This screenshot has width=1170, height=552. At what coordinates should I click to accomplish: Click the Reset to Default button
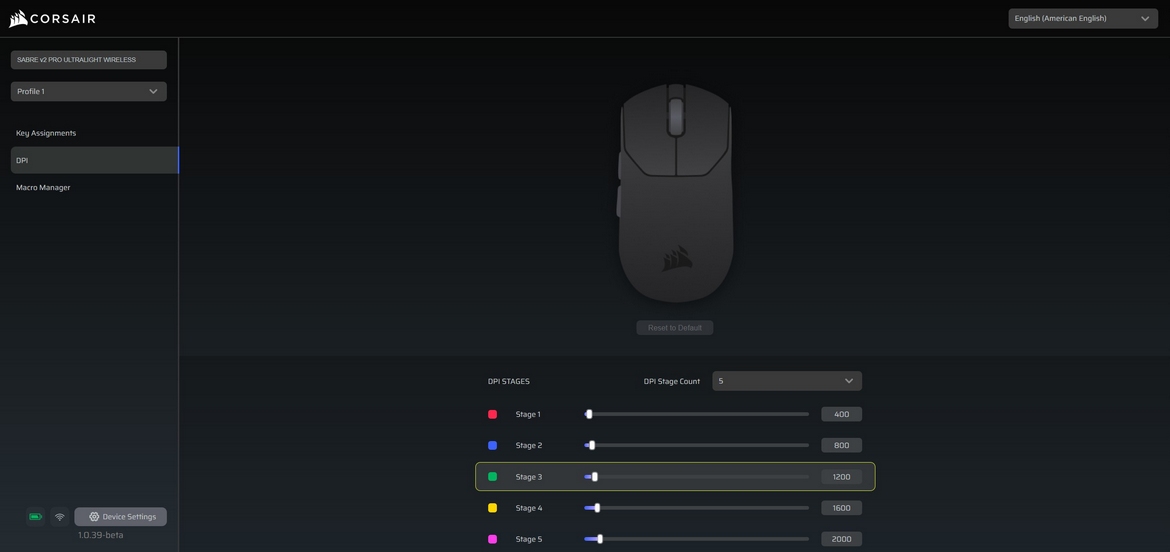coord(675,328)
